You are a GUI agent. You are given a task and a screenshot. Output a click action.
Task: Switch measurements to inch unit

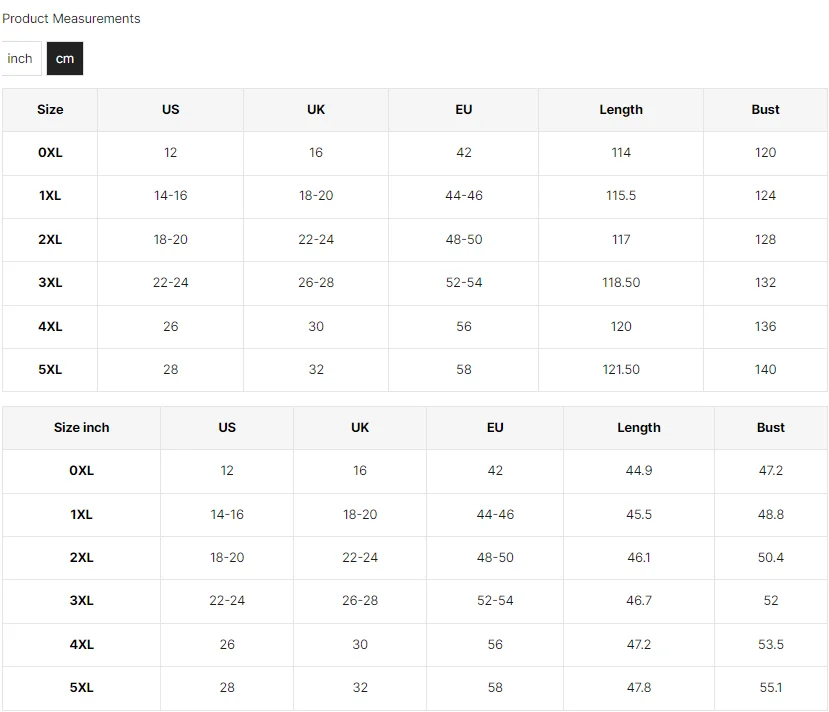(x=20, y=58)
